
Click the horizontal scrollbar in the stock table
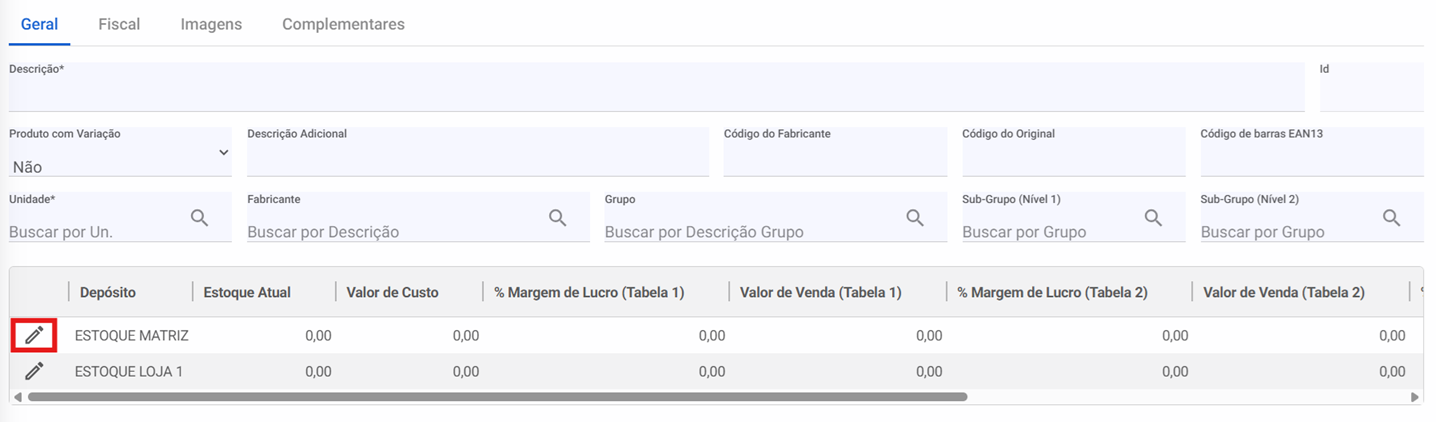click(497, 397)
